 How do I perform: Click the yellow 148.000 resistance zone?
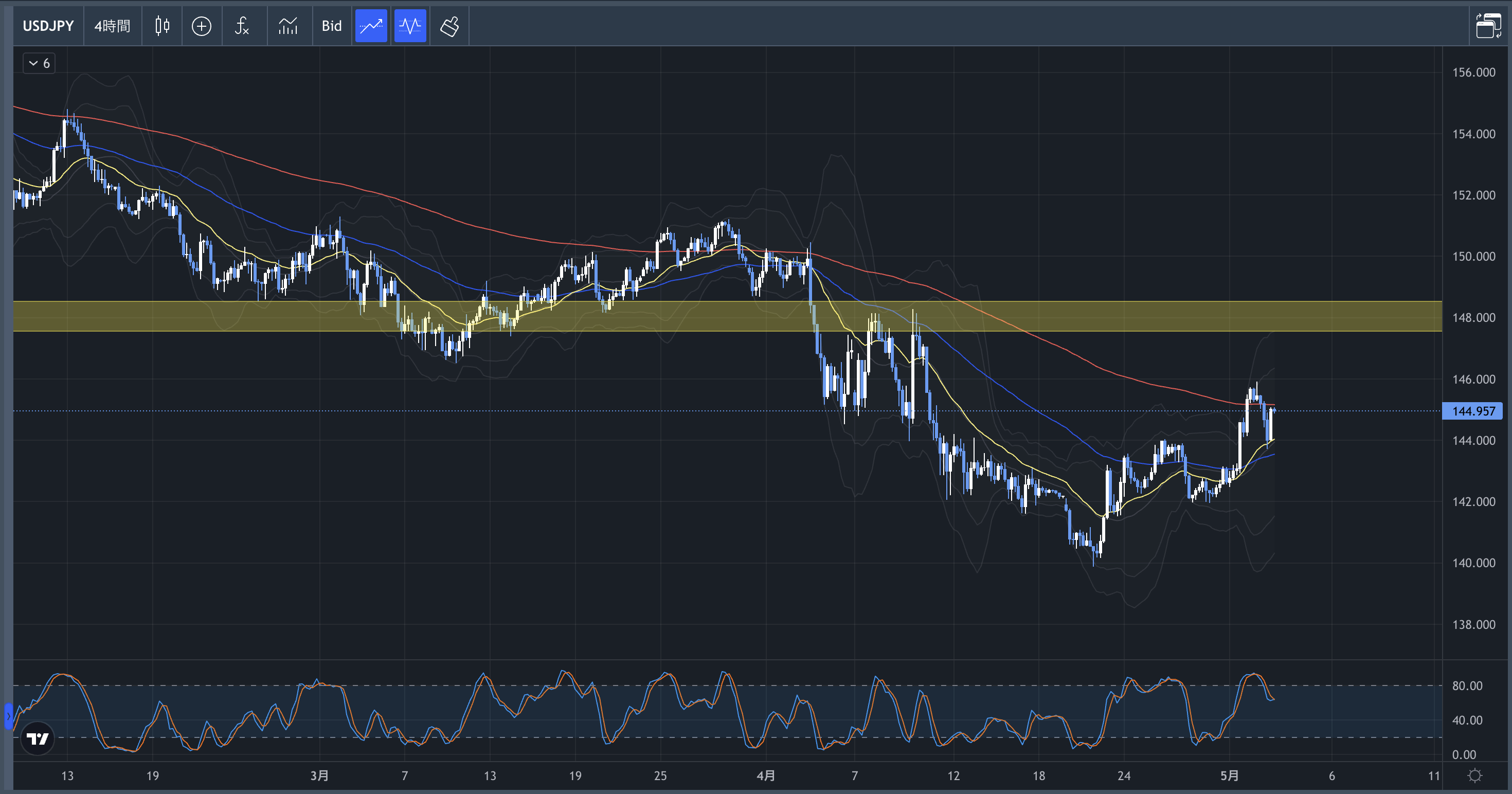click(x=727, y=316)
